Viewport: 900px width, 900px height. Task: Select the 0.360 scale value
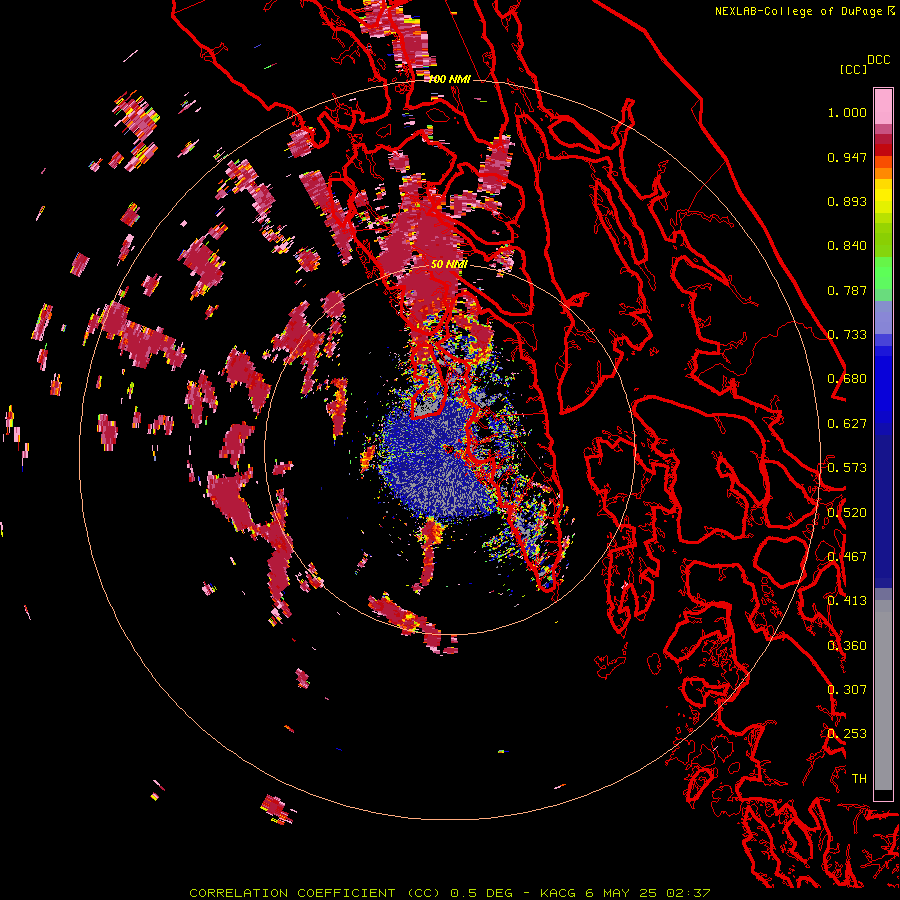click(x=847, y=646)
